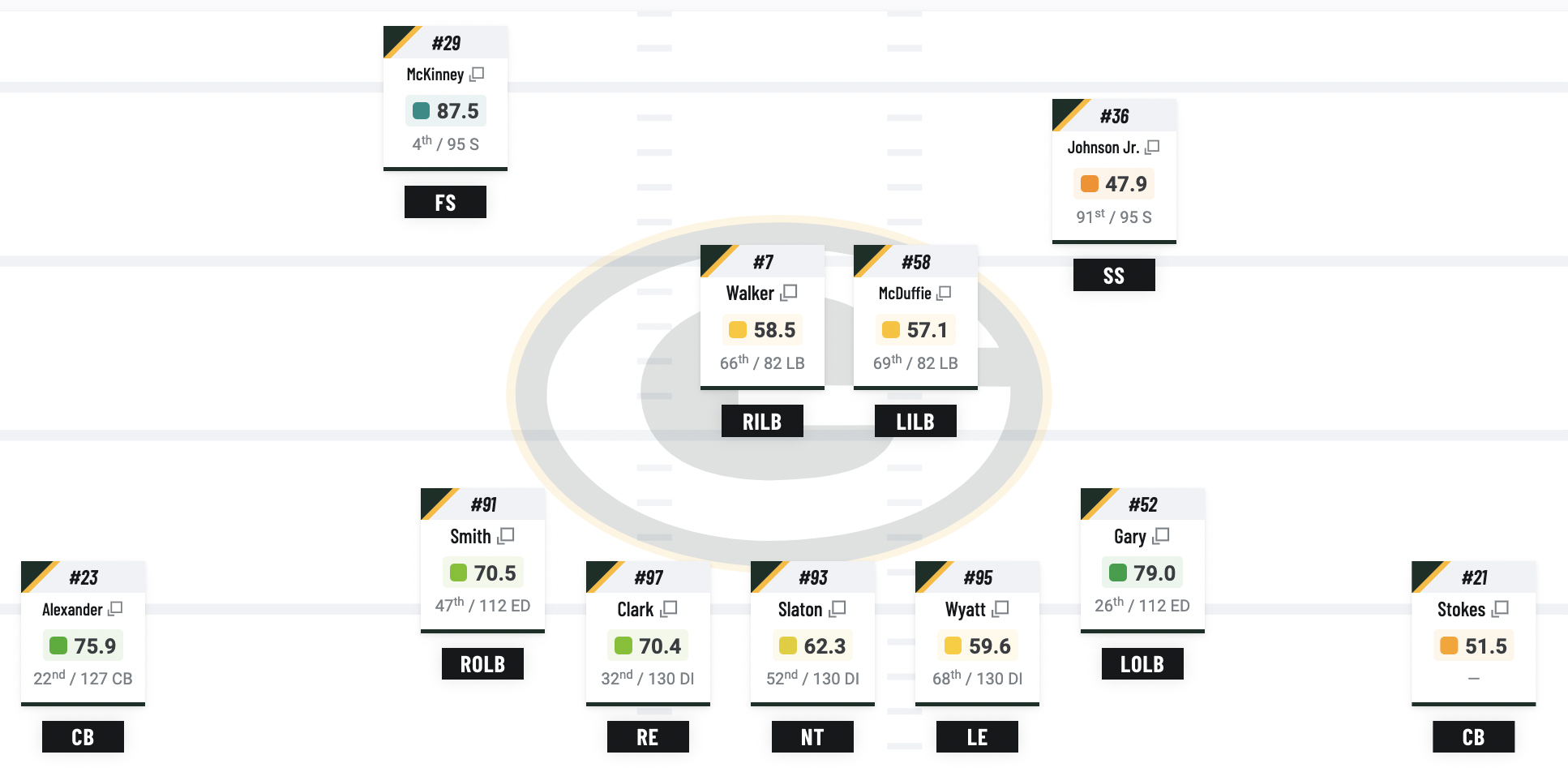Open the popup icon beside Clark

coord(669,609)
